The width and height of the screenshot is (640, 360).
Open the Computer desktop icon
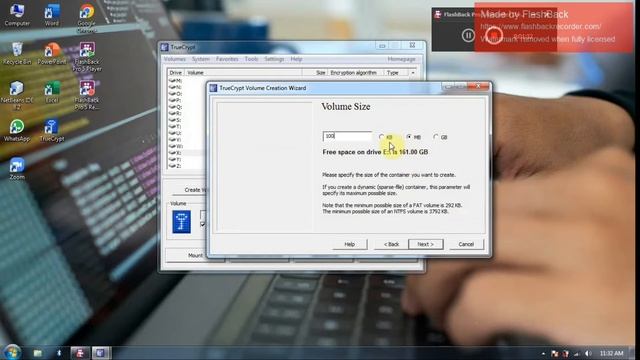tap(17, 14)
